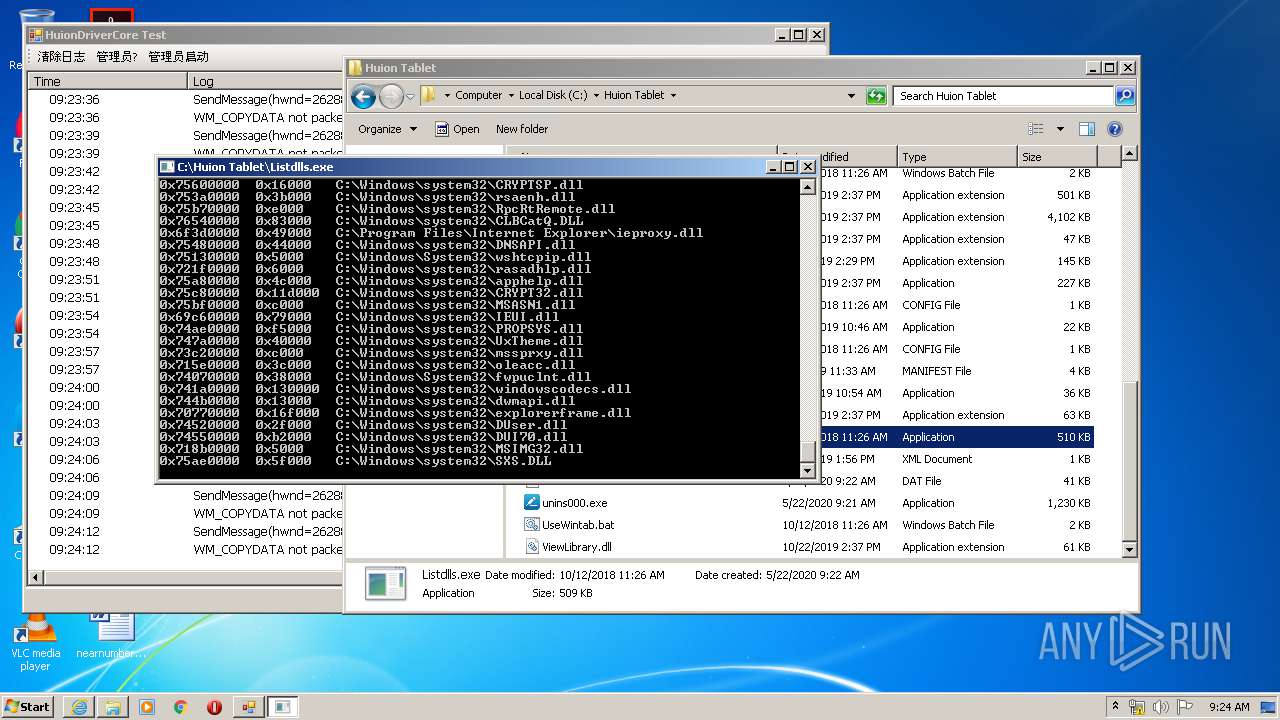This screenshot has height=720, width=1280.
Task: Click the console window scrollbar up arrow
Action: [x=808, y=187]
